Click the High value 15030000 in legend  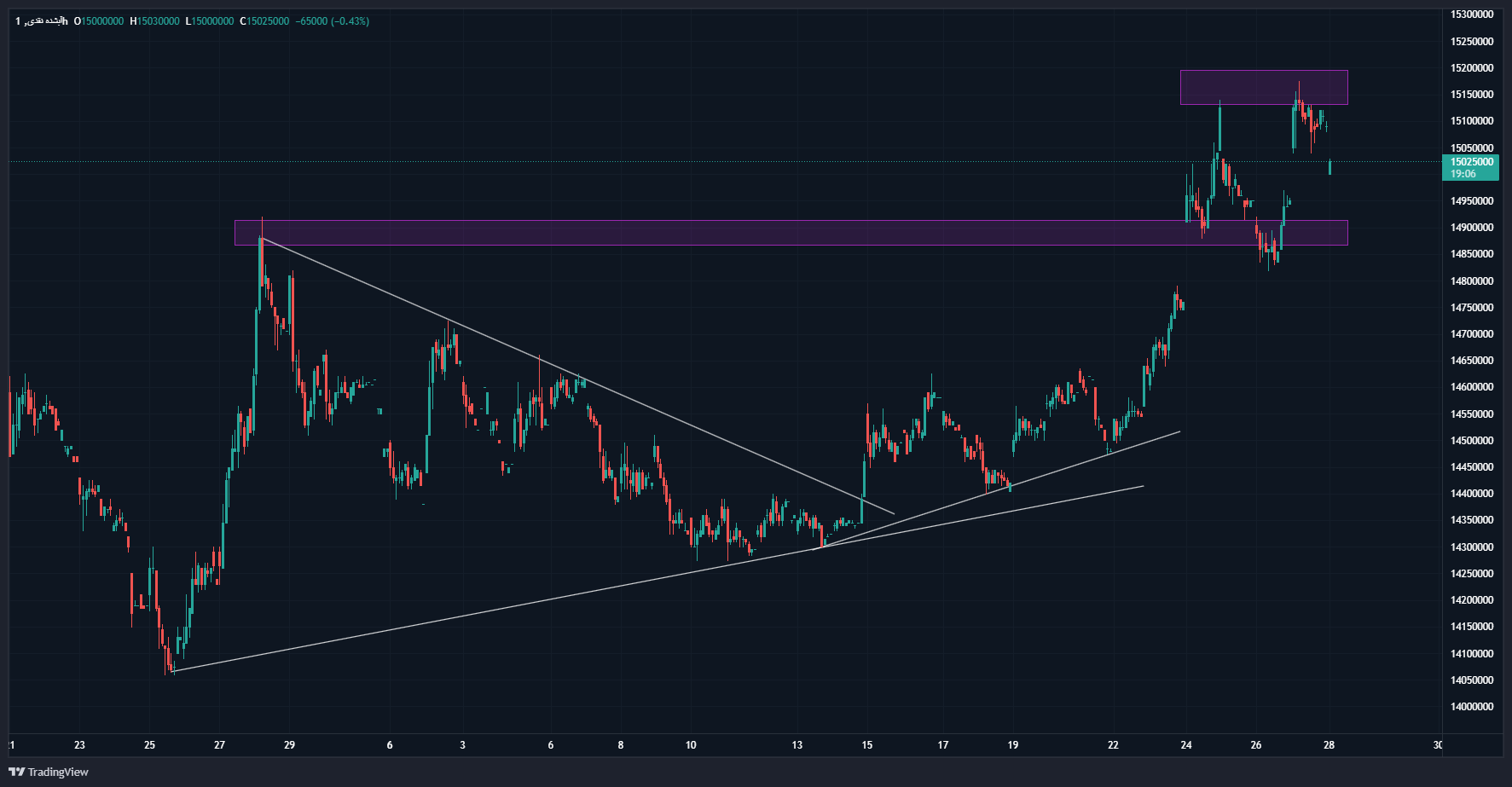pyautogui.click(x=158, y=21)
